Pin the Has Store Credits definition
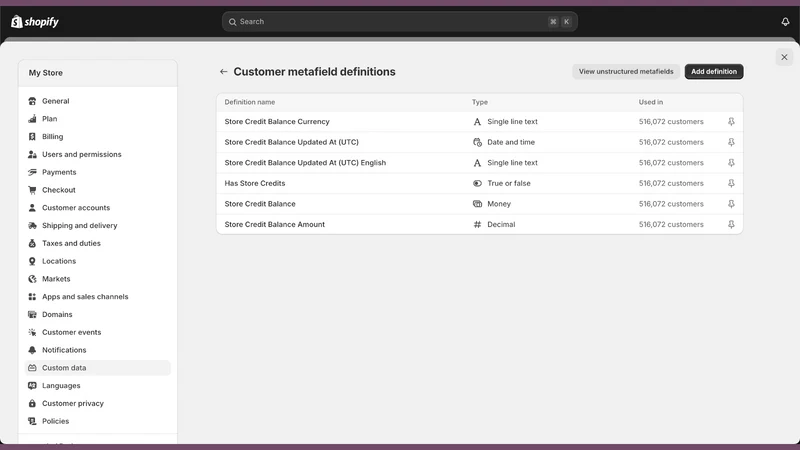This screenshot has height=450, width=800. (731, 183)
